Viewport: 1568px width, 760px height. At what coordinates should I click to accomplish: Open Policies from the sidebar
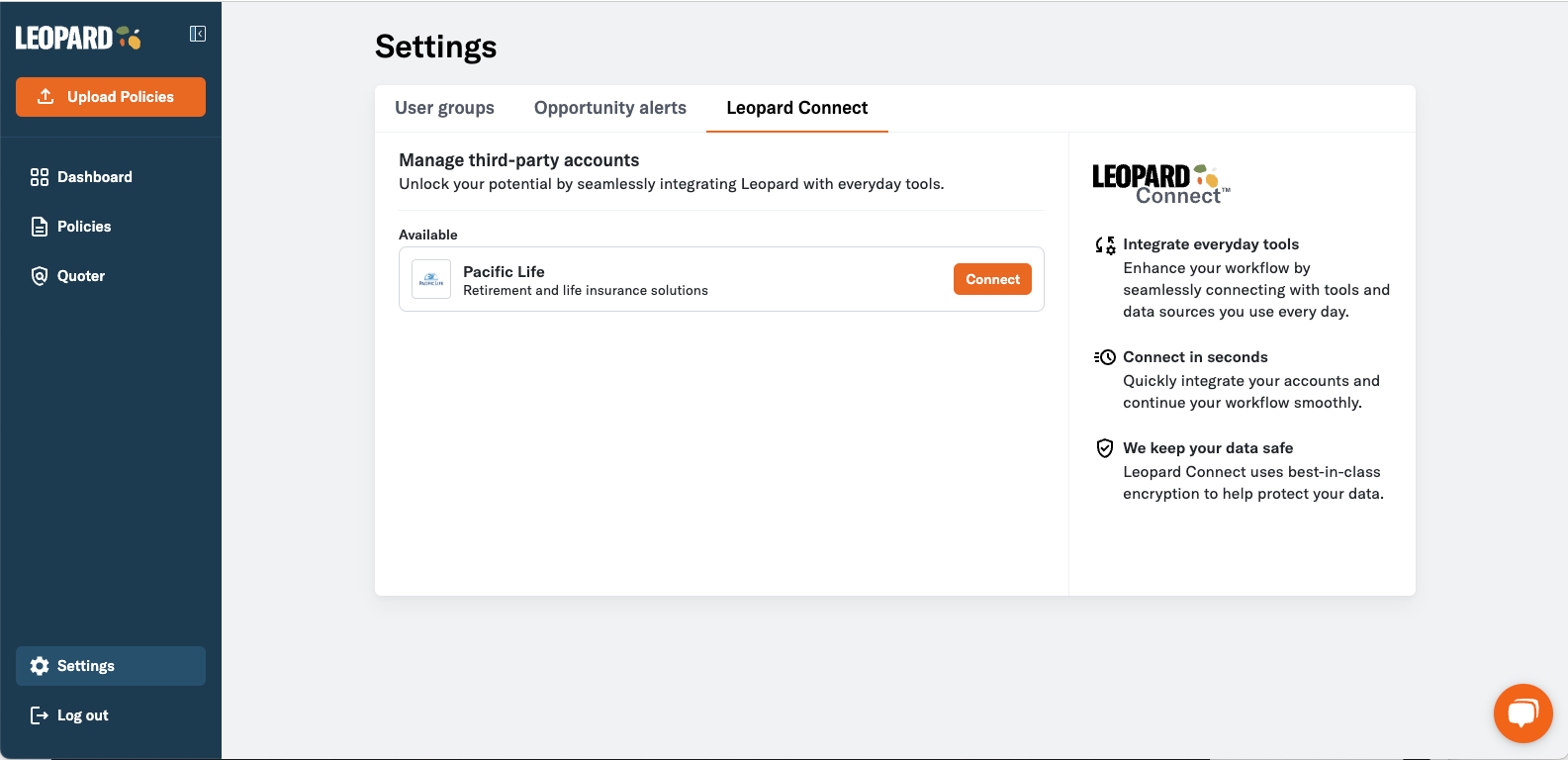84,227
